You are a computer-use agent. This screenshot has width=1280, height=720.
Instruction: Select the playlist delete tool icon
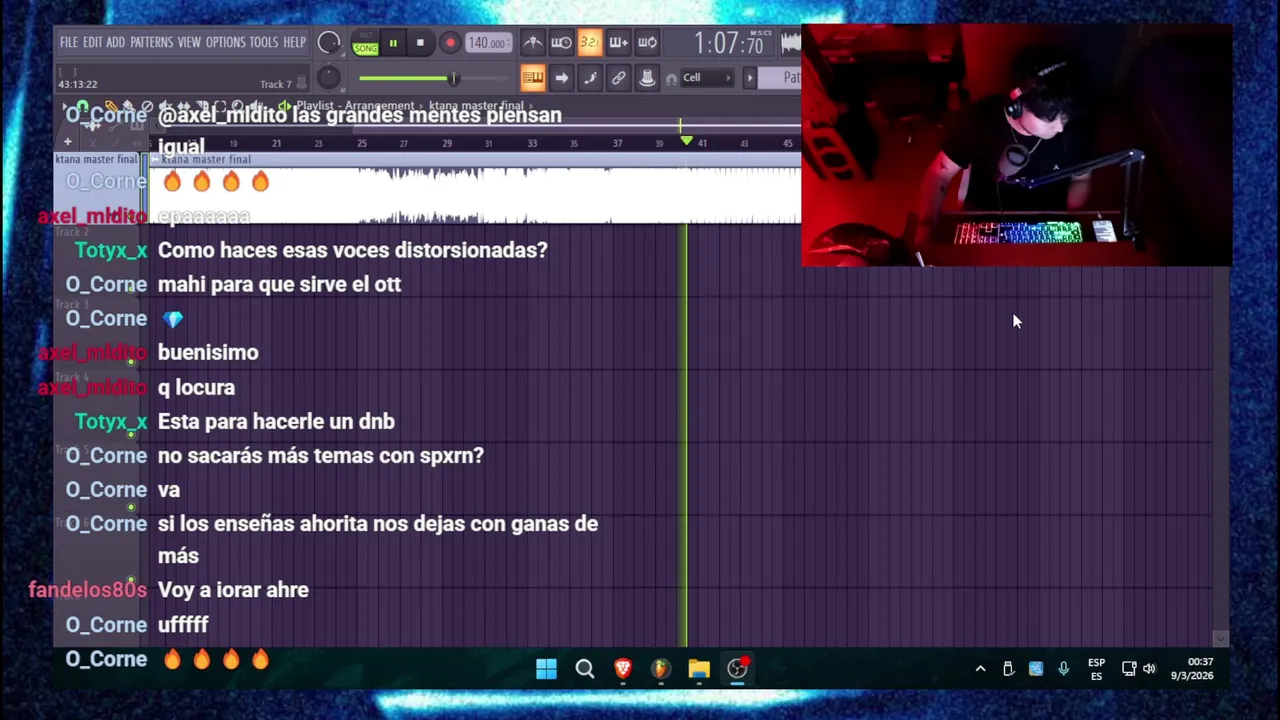[147, 106]
